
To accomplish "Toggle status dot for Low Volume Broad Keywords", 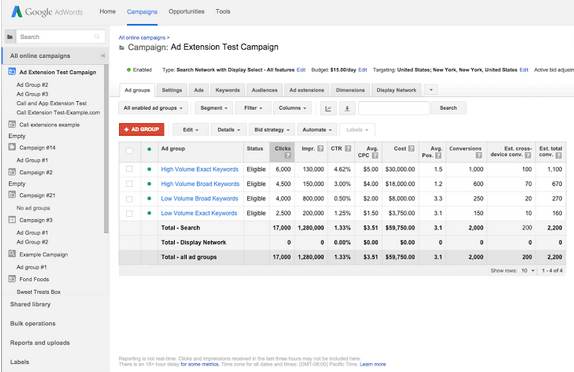I will pos(149,198).
